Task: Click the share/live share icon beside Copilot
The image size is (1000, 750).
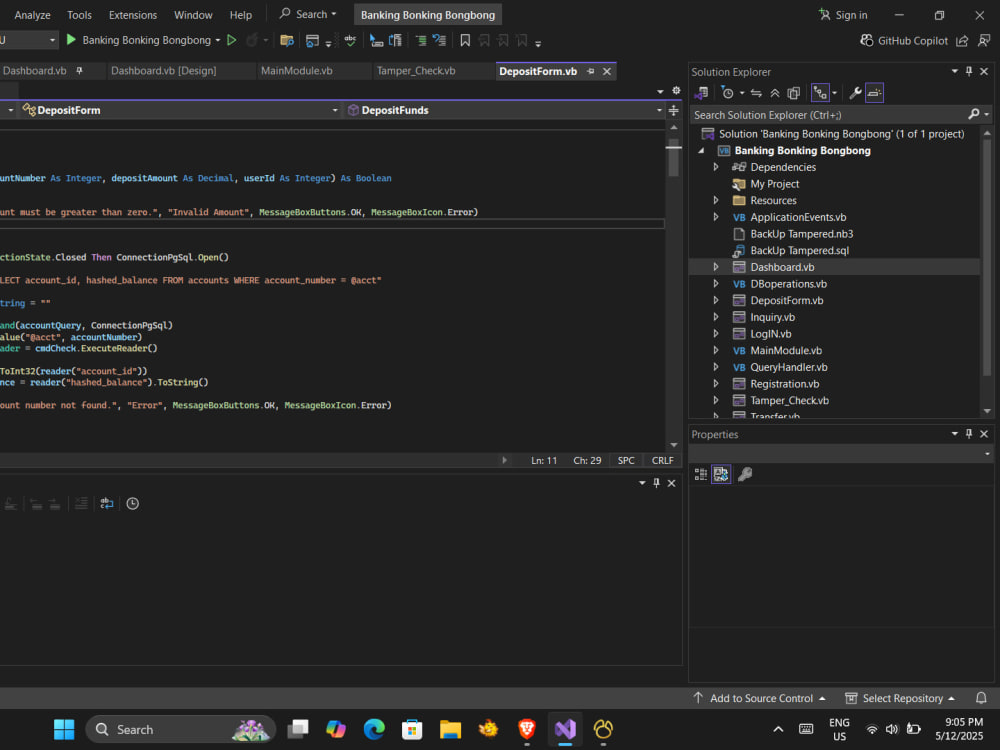Action: 962,40
